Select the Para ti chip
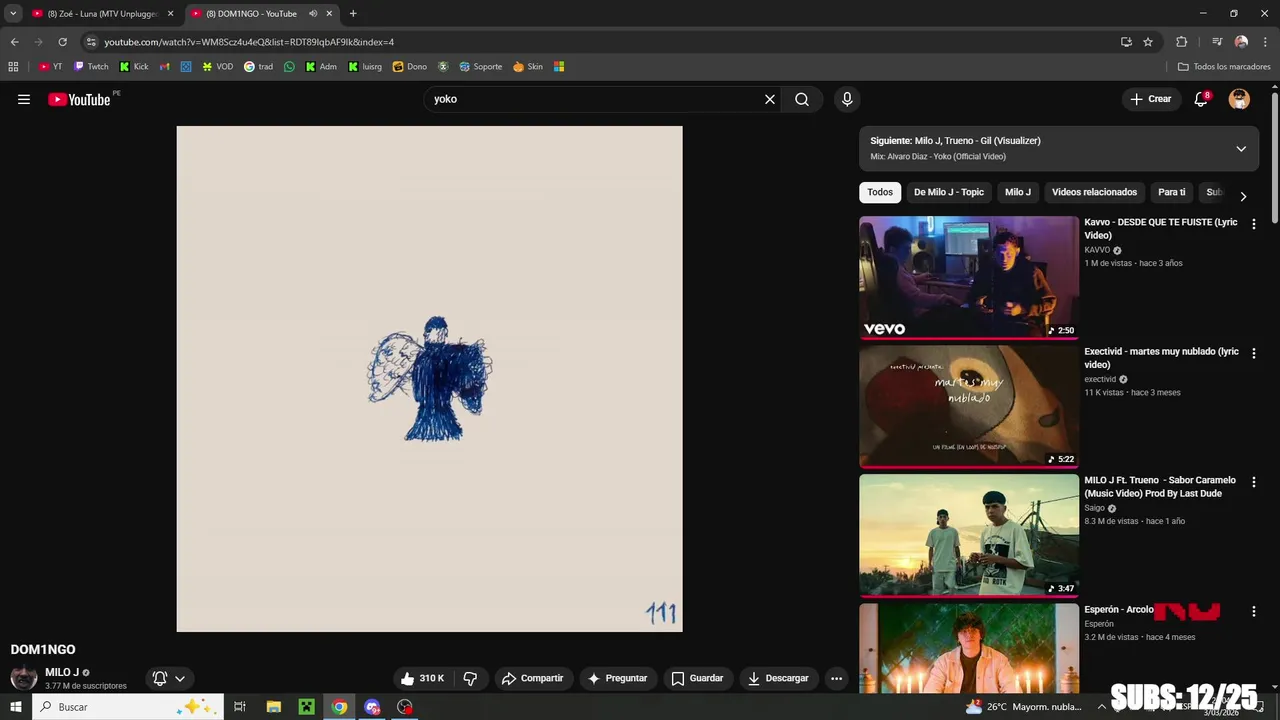The image size is (1280, 720). 1171,192
